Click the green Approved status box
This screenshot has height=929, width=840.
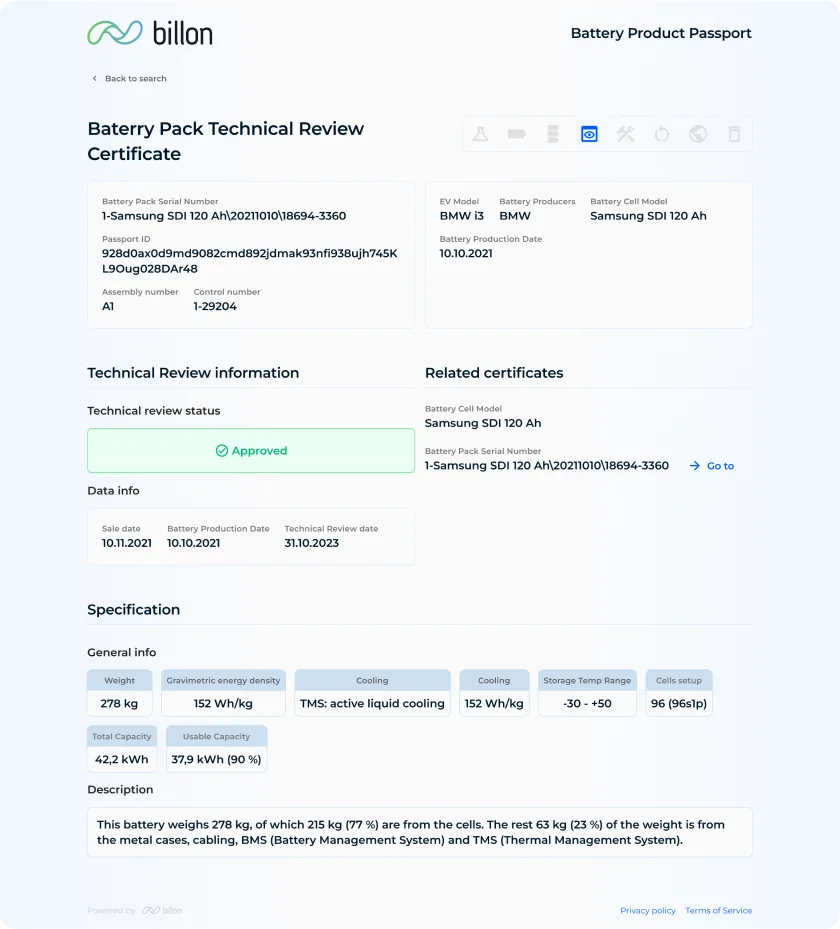coord(251,451)
